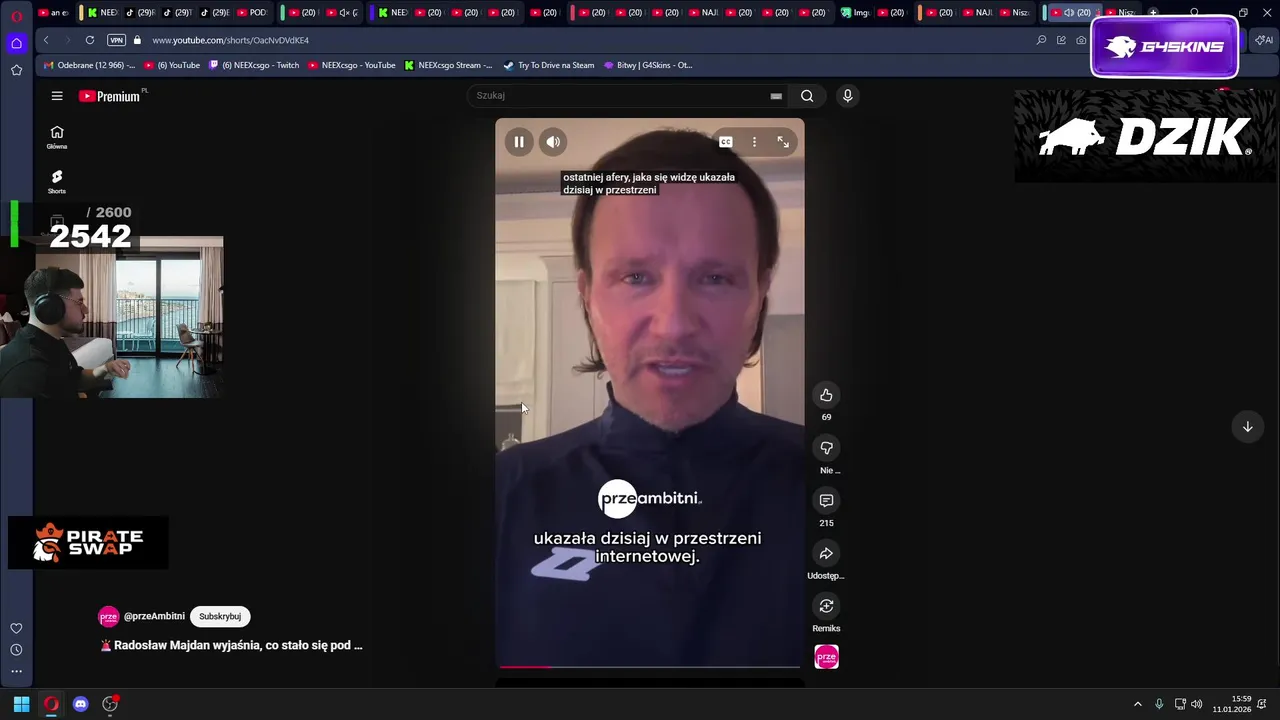This screenshot has width=1280, height=720.
Task: Take a snapshot with camera icon
Action: 1081,40
